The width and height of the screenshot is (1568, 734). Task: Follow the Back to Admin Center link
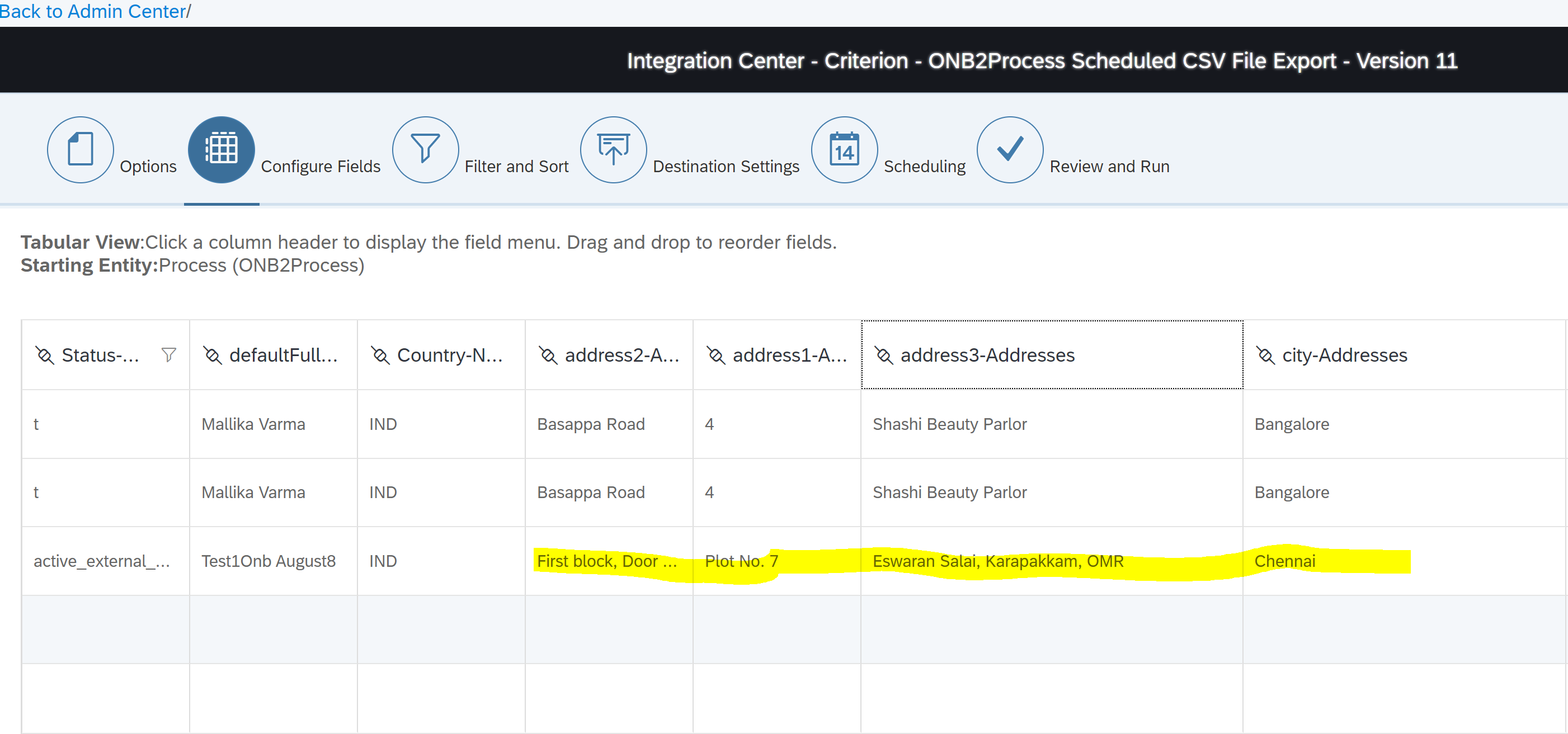point(93,11)
